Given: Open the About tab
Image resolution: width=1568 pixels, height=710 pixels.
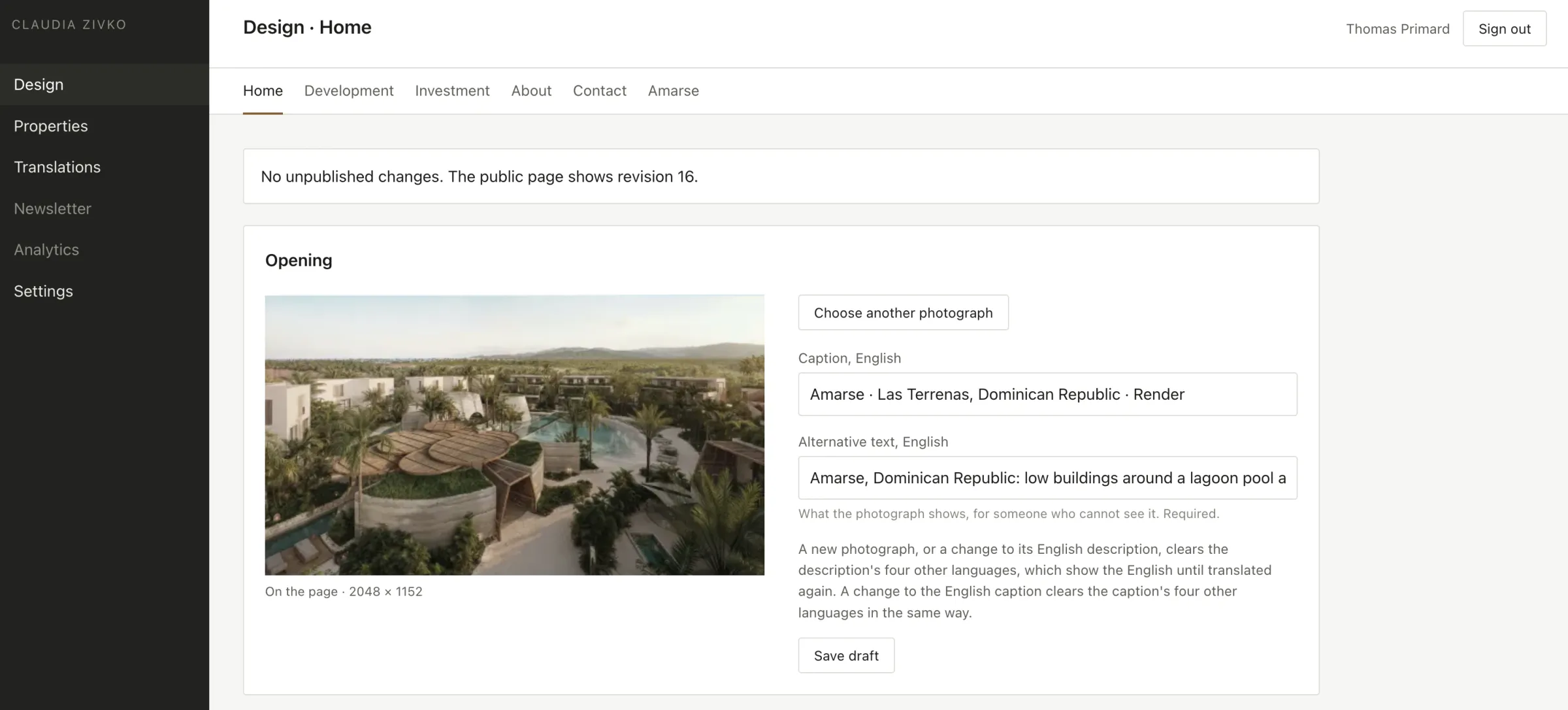Looking at the screenshot, I should pyautogui.click(x=531, y=91).
